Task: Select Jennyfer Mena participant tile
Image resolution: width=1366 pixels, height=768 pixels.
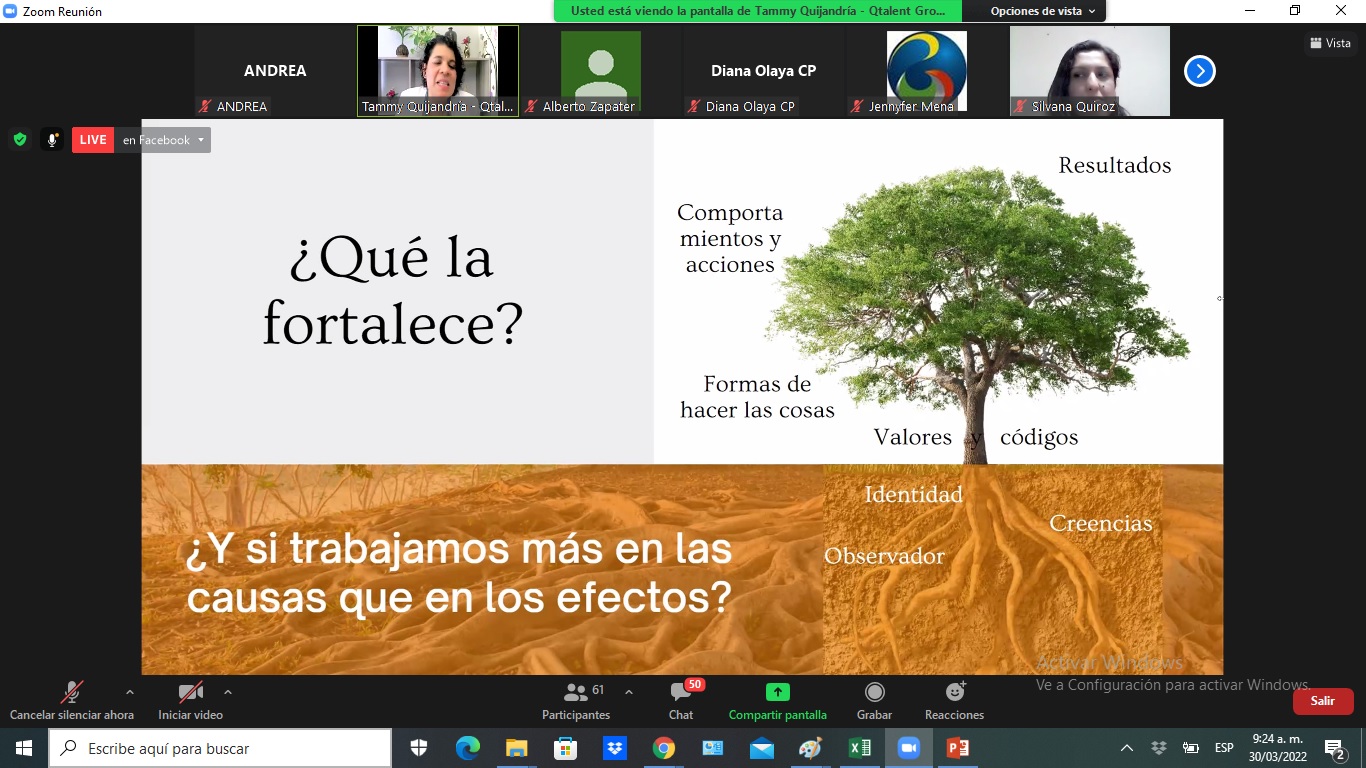Action: click(x=927, y=71)
